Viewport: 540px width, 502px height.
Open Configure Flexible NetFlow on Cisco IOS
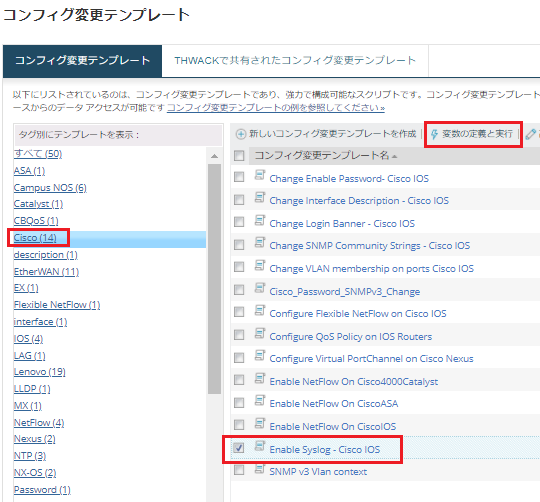[x=357, y=314]
